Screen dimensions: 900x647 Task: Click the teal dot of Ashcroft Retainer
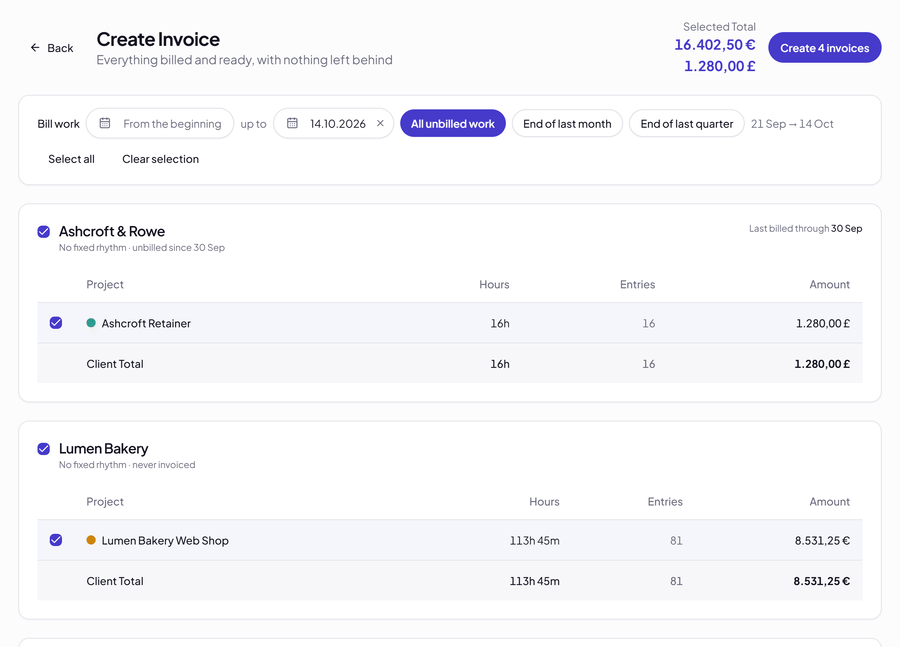(x=91, y=323)
